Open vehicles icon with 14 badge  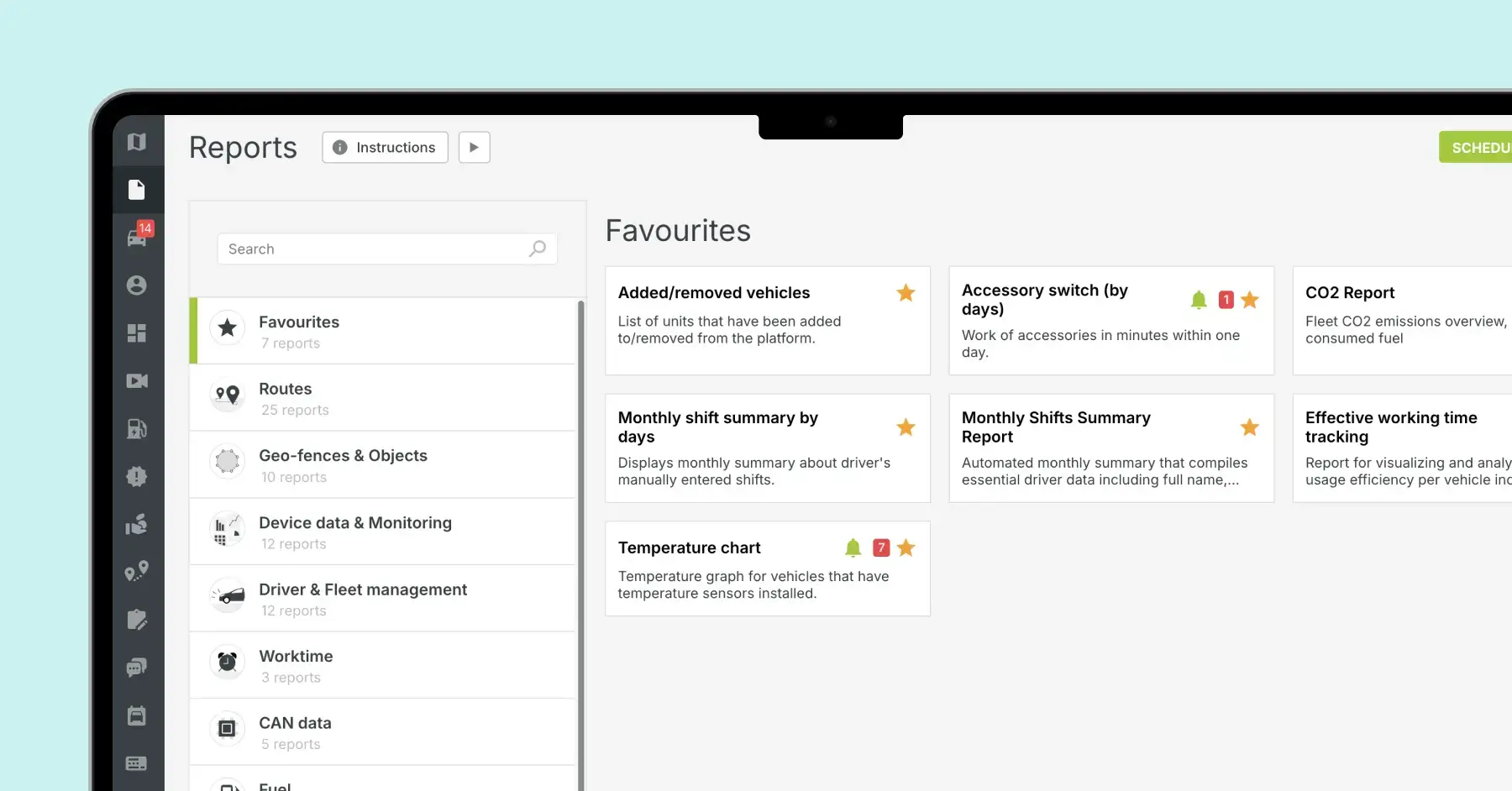tap(138, 237)
